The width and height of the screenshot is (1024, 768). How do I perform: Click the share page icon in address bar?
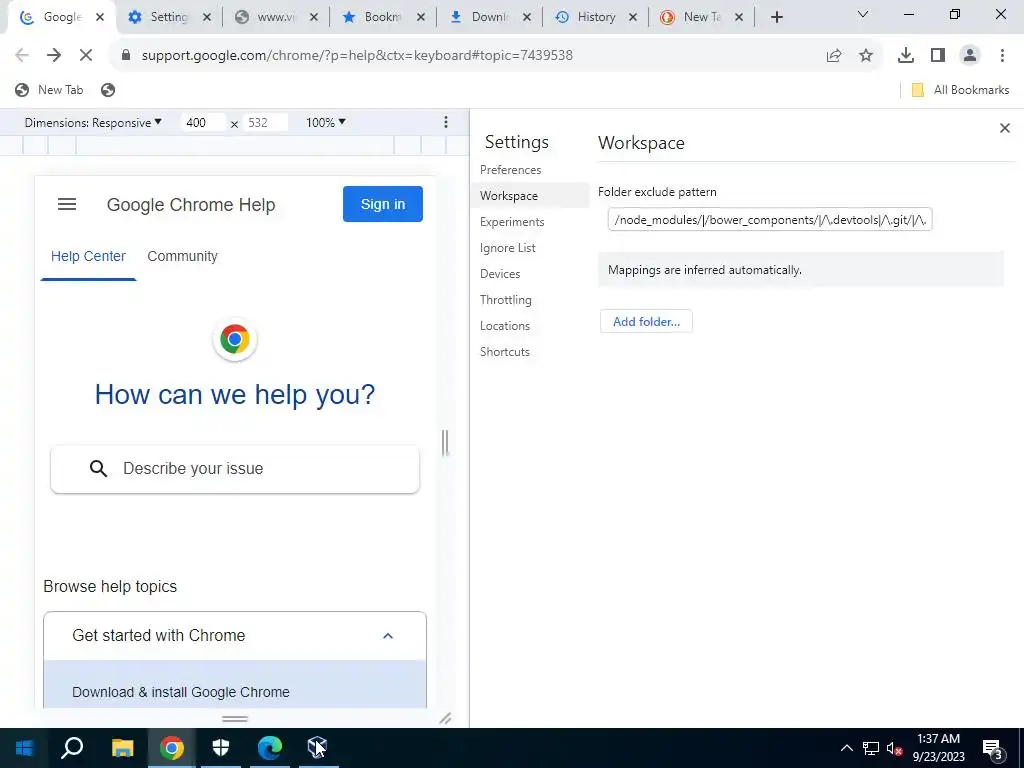coord(834,56)
